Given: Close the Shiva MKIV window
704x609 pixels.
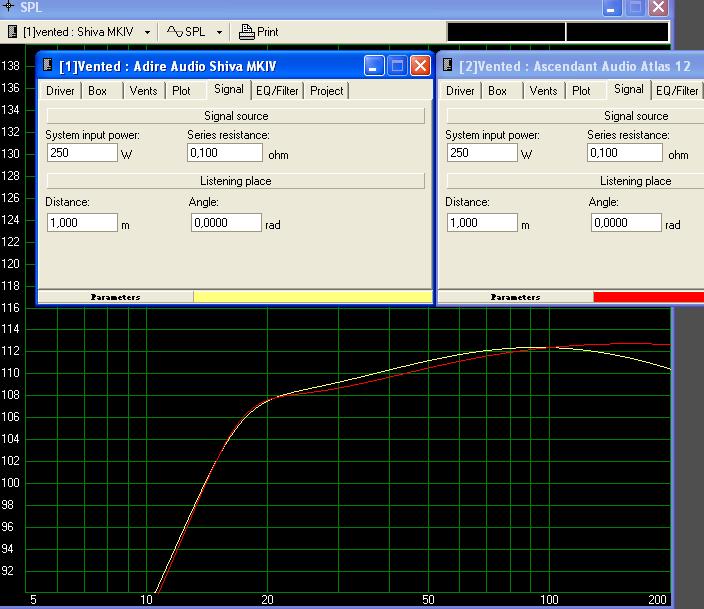Looking at the screenshot, I should pyautogui.click(x=421, y=66).
